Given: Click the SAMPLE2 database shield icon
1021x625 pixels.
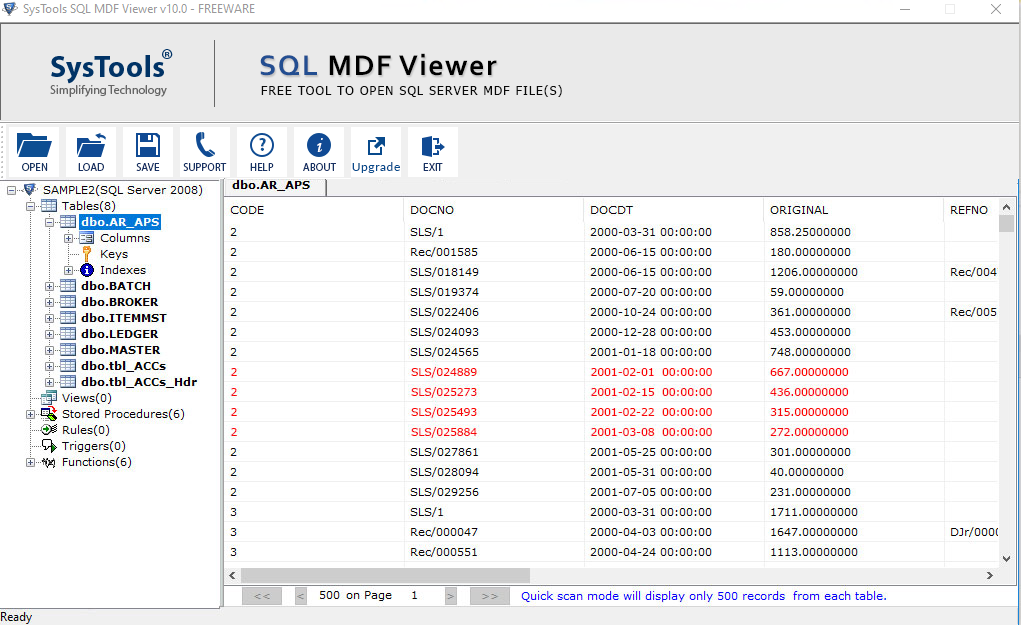Looking at the screenshot, I should click(29, 189).
